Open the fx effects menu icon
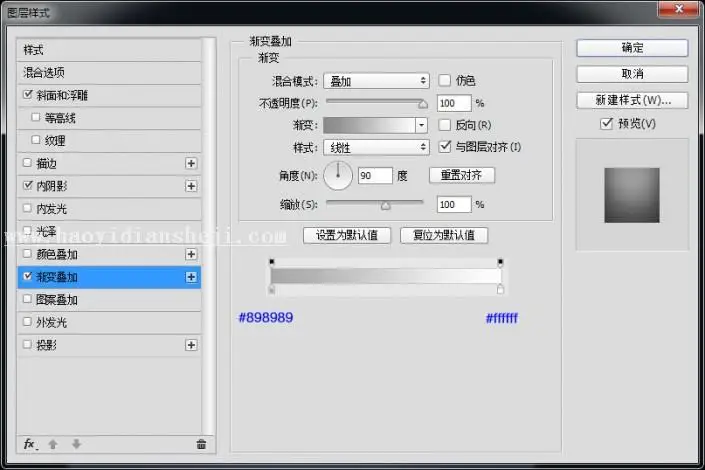705x470 pixels. tap(30, 444)
